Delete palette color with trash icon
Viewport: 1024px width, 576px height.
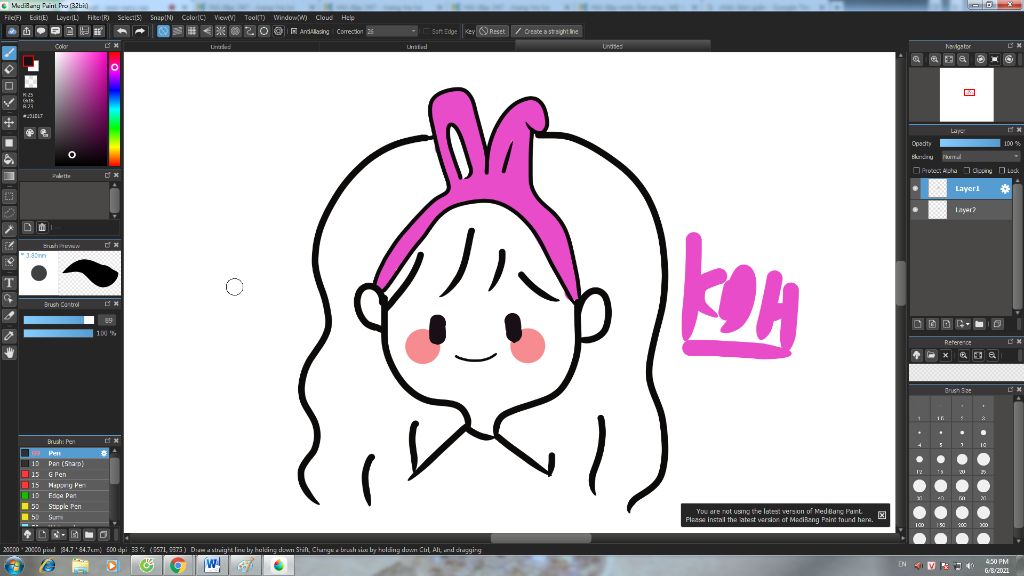click(x=42, y=227)
